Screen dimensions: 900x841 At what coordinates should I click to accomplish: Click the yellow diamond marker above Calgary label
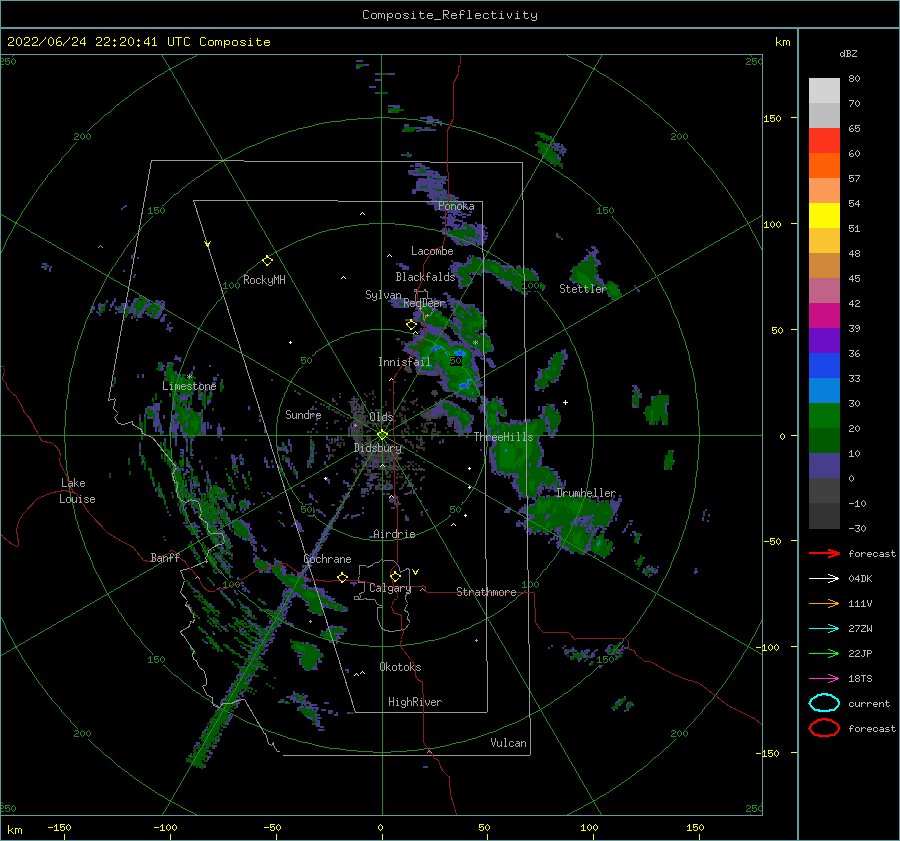coord(395,576)
